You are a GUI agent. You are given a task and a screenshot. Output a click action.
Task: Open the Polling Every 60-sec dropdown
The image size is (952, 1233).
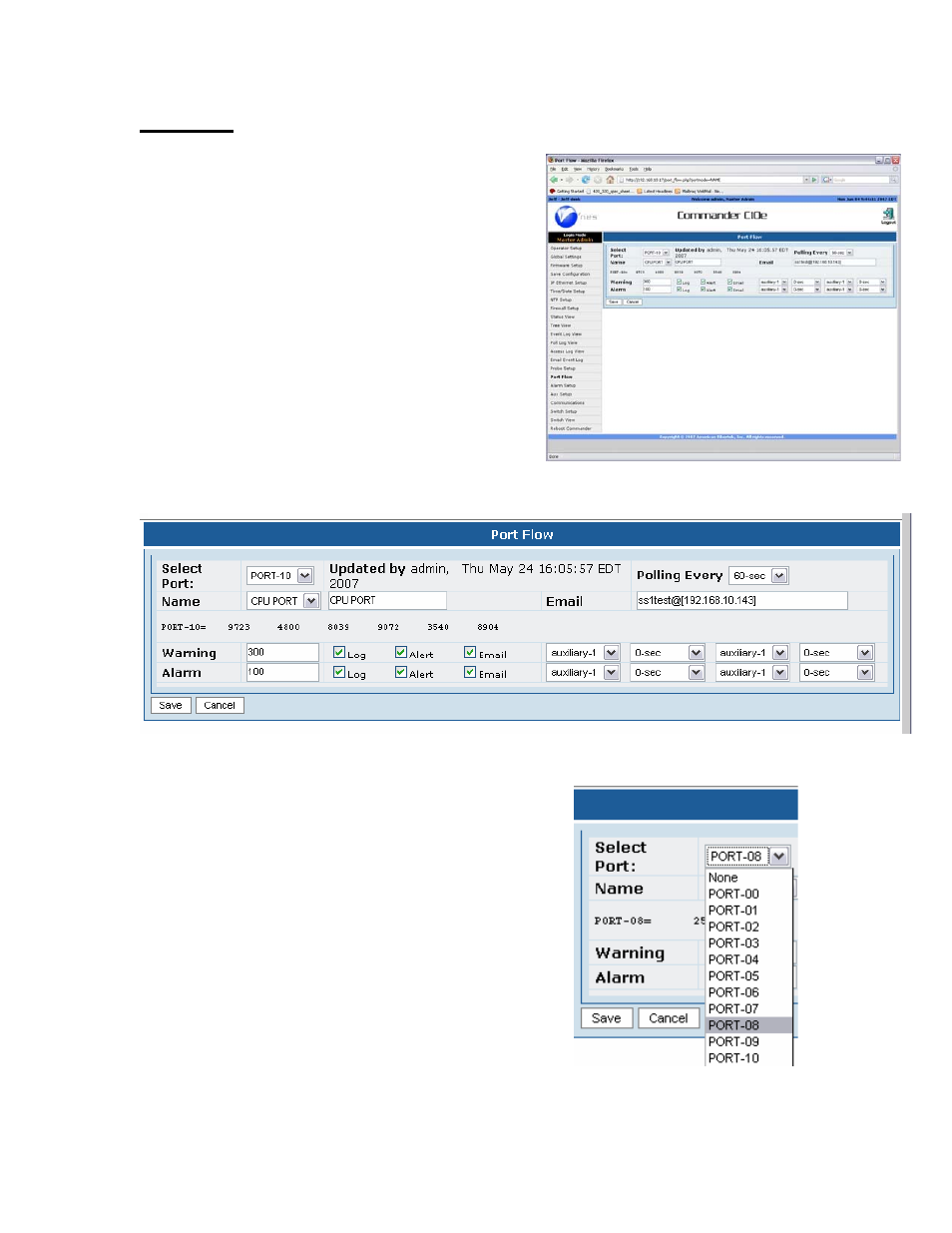coord(758,575)
